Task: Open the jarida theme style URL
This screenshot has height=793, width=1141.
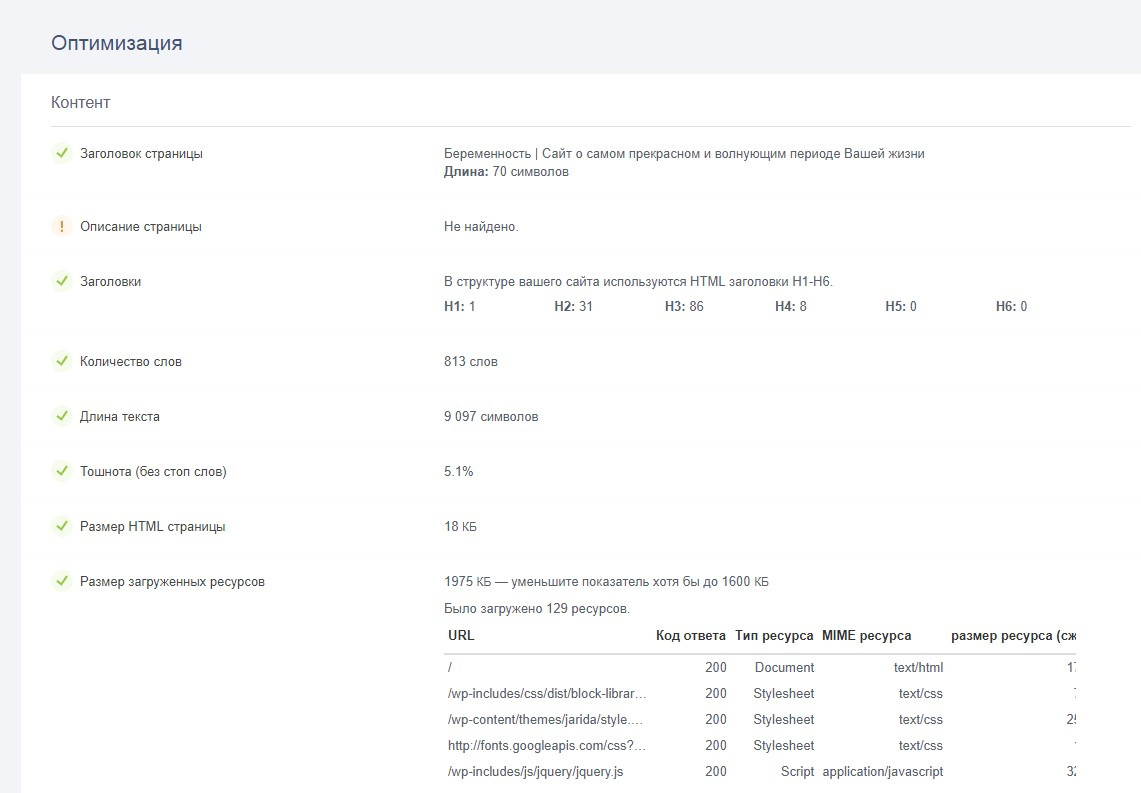Action: 547,719
